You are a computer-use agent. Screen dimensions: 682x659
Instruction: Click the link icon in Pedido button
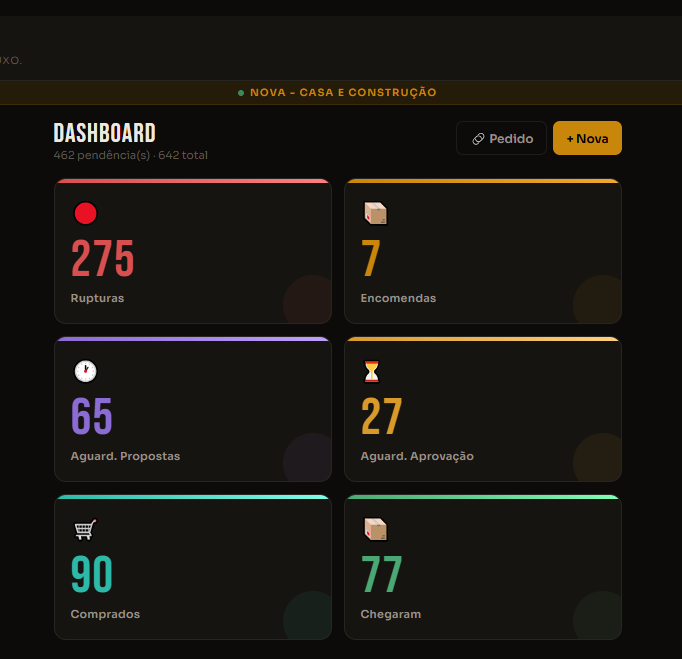tap(478, 139)
